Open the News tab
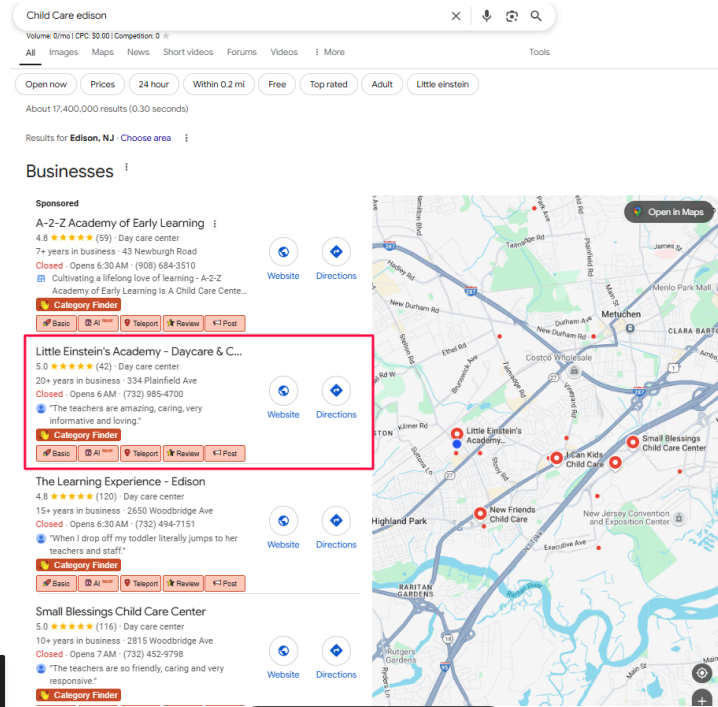The image size is (718, 707). coord(138,52)
